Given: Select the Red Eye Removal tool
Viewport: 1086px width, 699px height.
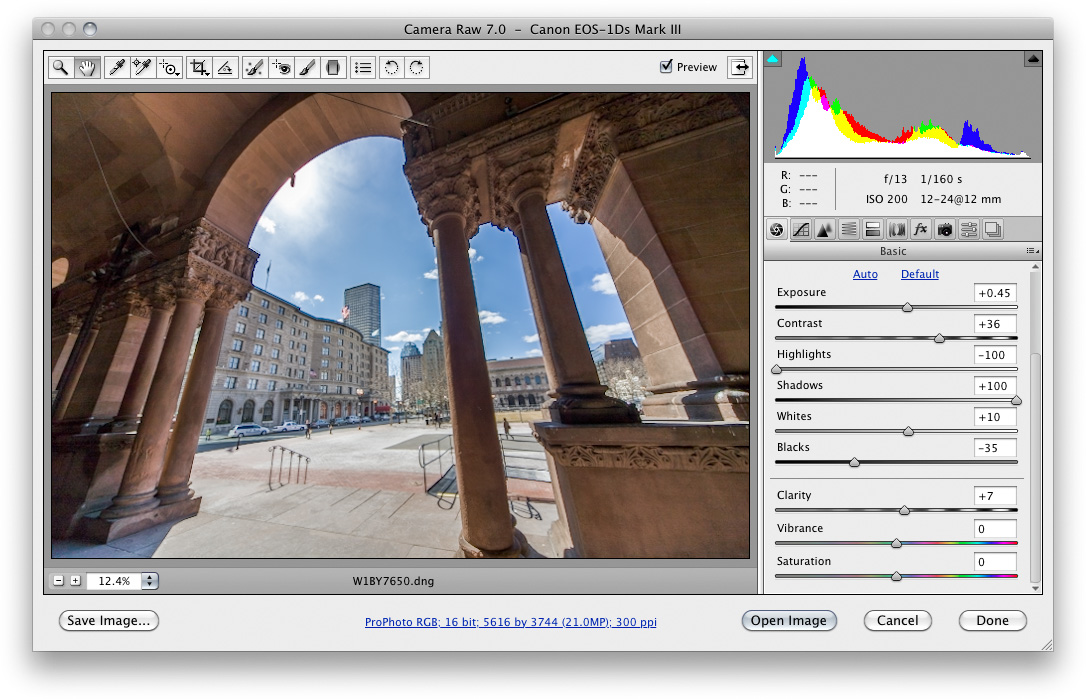Looking at the screenshot, I should pyautogui.click(x=281, y=67).
